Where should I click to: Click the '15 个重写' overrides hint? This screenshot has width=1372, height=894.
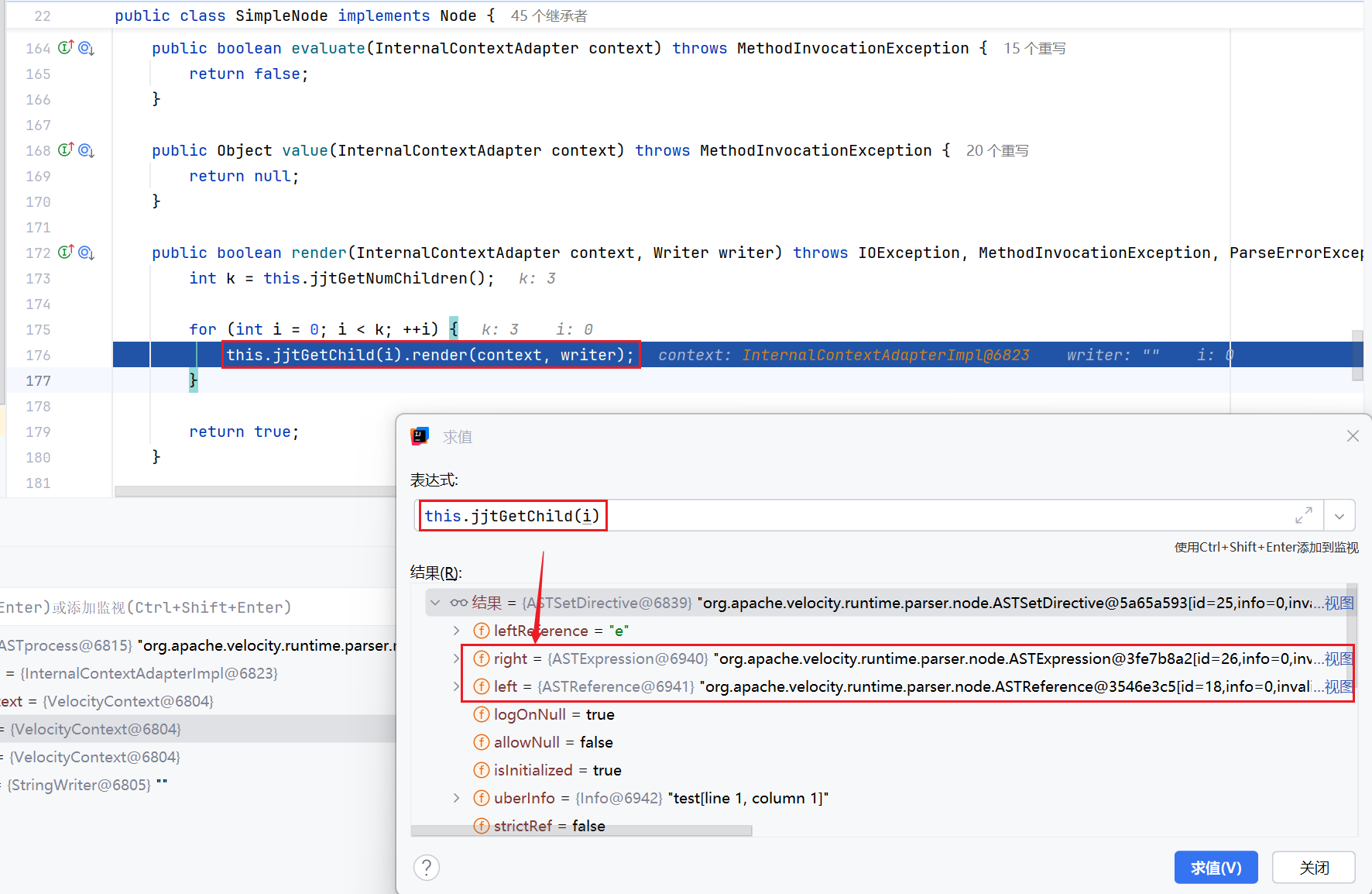(1034, 48)
